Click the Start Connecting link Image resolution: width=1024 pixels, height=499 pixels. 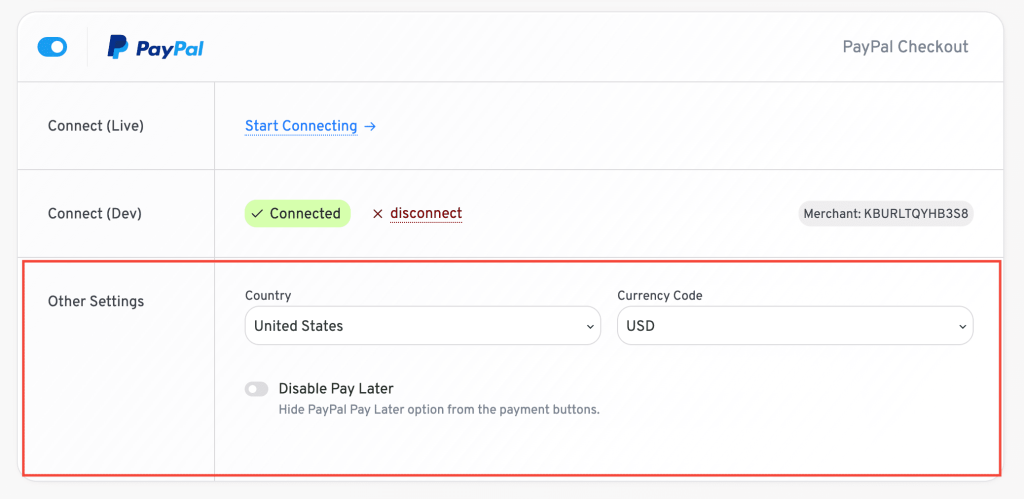[301, 126]
